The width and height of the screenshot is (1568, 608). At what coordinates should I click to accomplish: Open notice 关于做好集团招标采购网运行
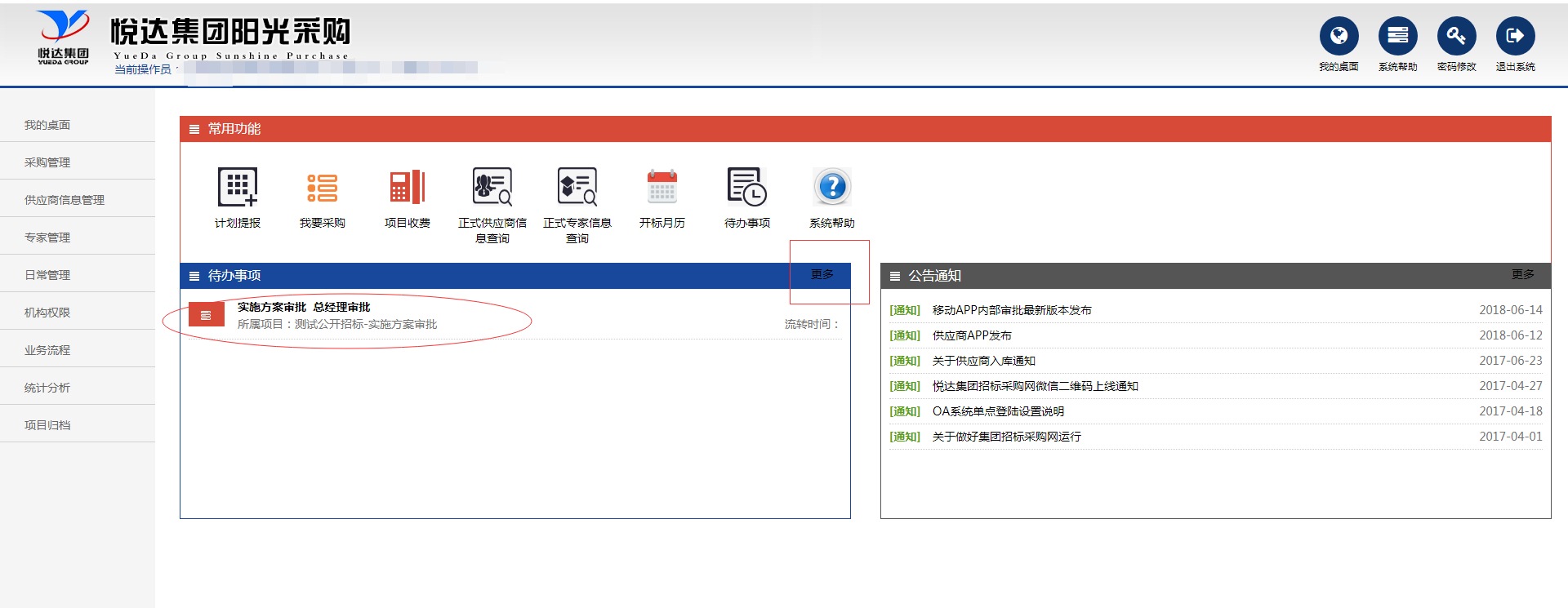(1007, 437)
